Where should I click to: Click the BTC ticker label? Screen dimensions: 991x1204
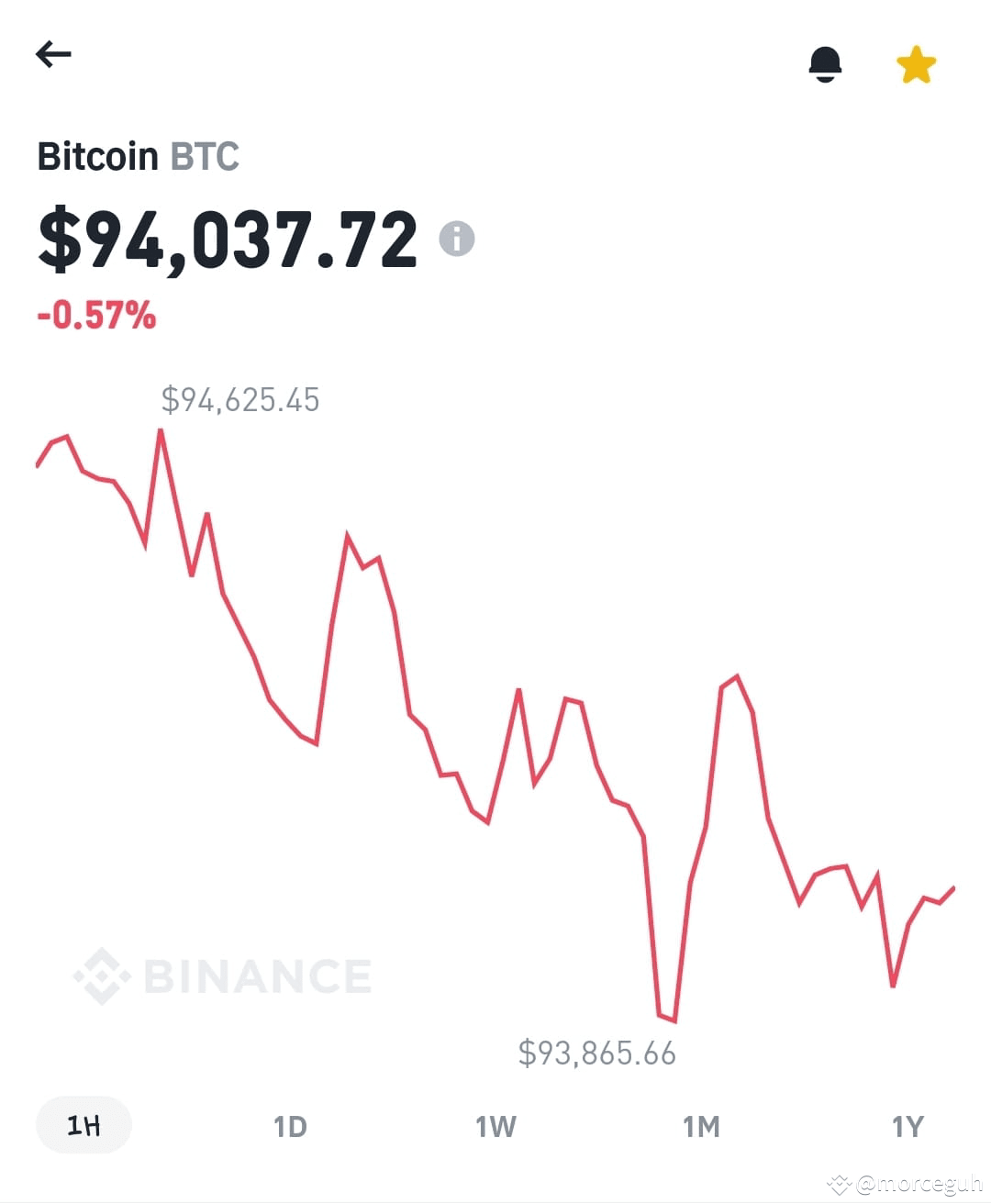[204, 156]
